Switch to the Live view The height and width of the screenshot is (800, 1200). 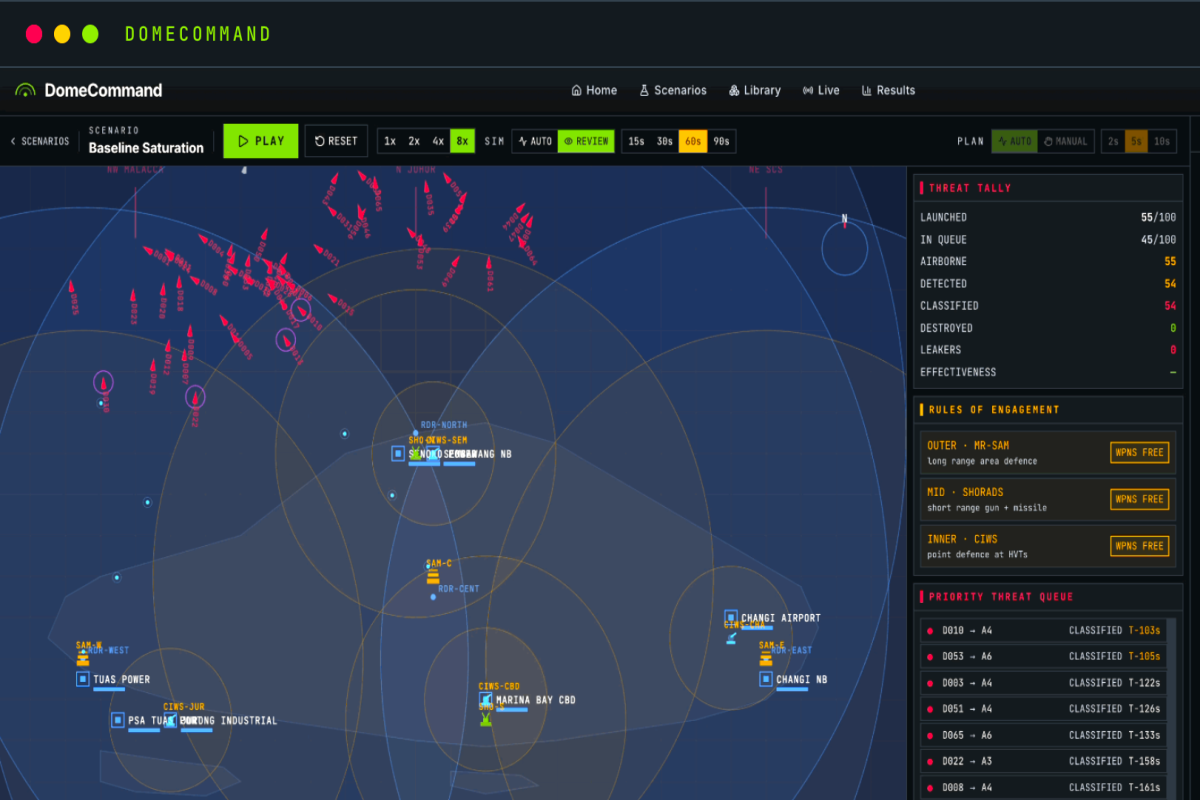tap(821, 90)
